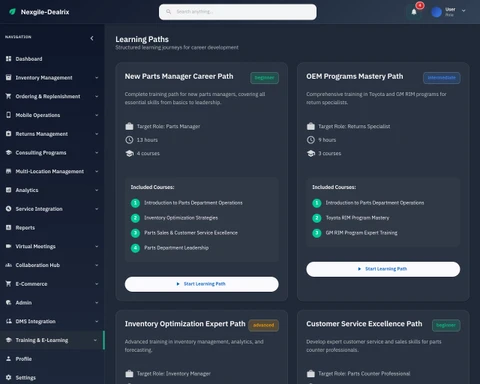The width and height of the screenshot is (480, 384).
Task: Click 'Target Role: Parts Counter Professional' text
Action: 364,374
